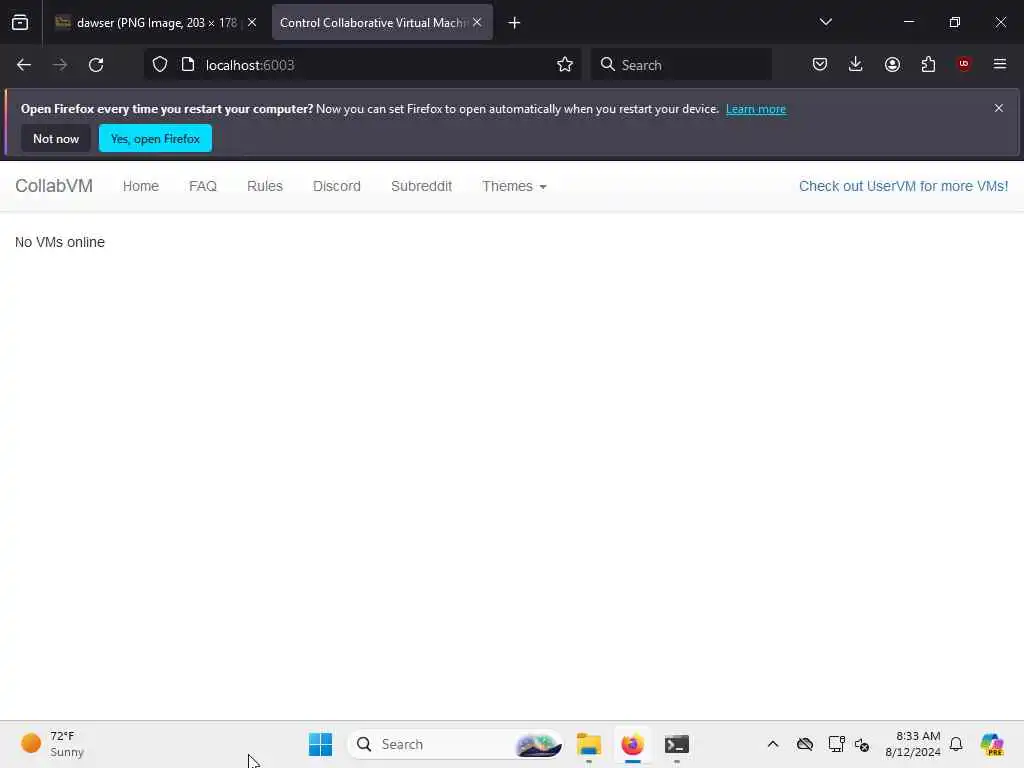Open the Learn more link
The width and height of the screenshot is (1024, 768).
coord(756,109)
